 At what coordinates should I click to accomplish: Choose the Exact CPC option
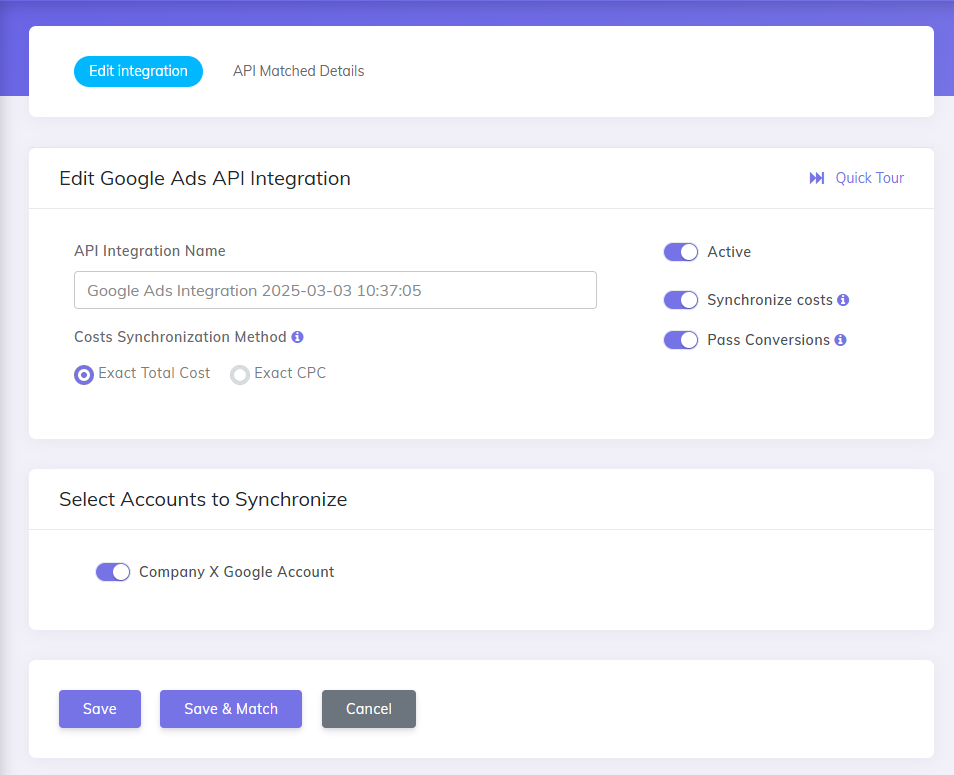(240, 374)
